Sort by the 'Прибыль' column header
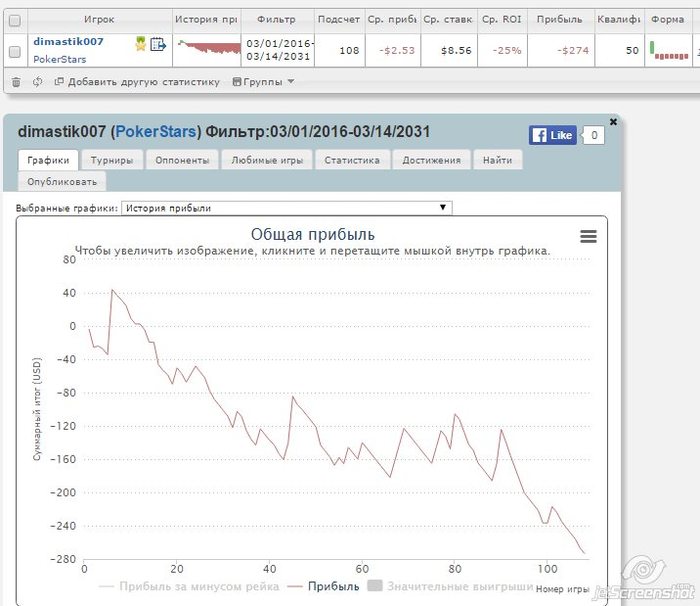 (x=560, y=20)
